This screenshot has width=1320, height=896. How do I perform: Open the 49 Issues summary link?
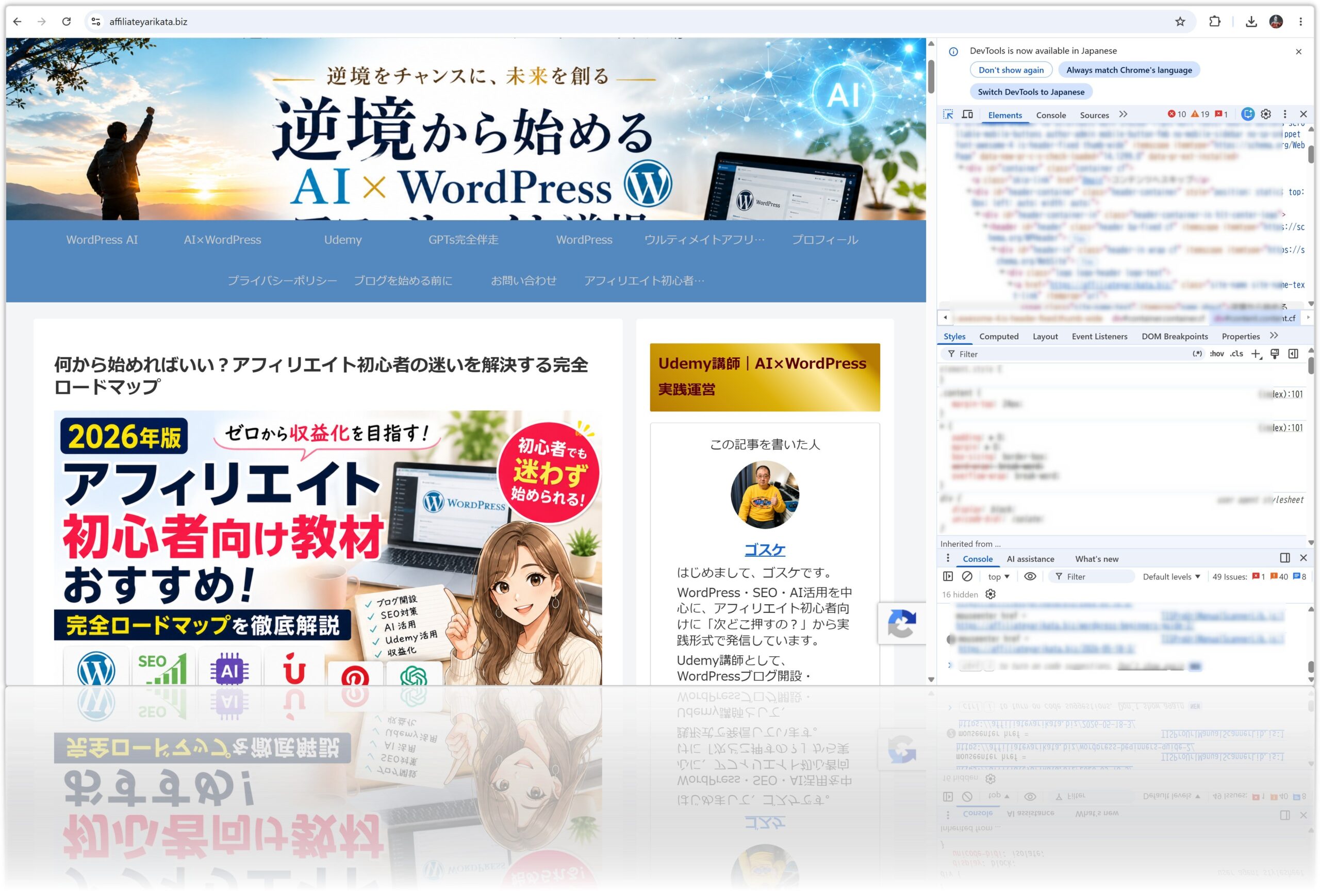point(1259,576)
